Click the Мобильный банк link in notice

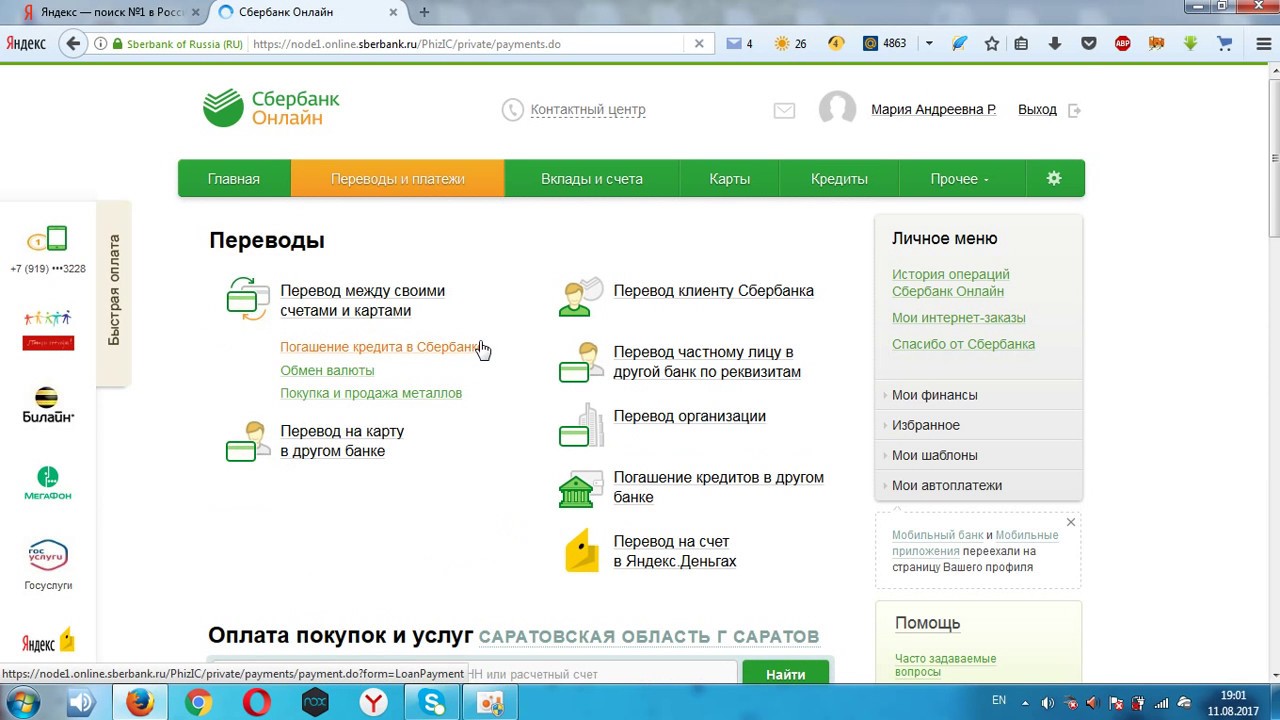click(938, 535)
